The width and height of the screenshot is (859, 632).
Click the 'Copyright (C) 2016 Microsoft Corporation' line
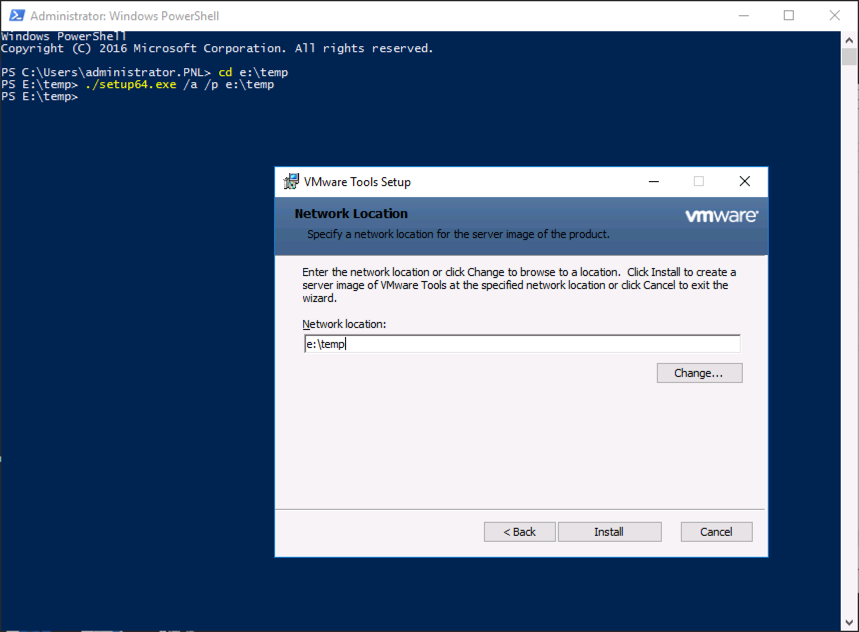217,48
